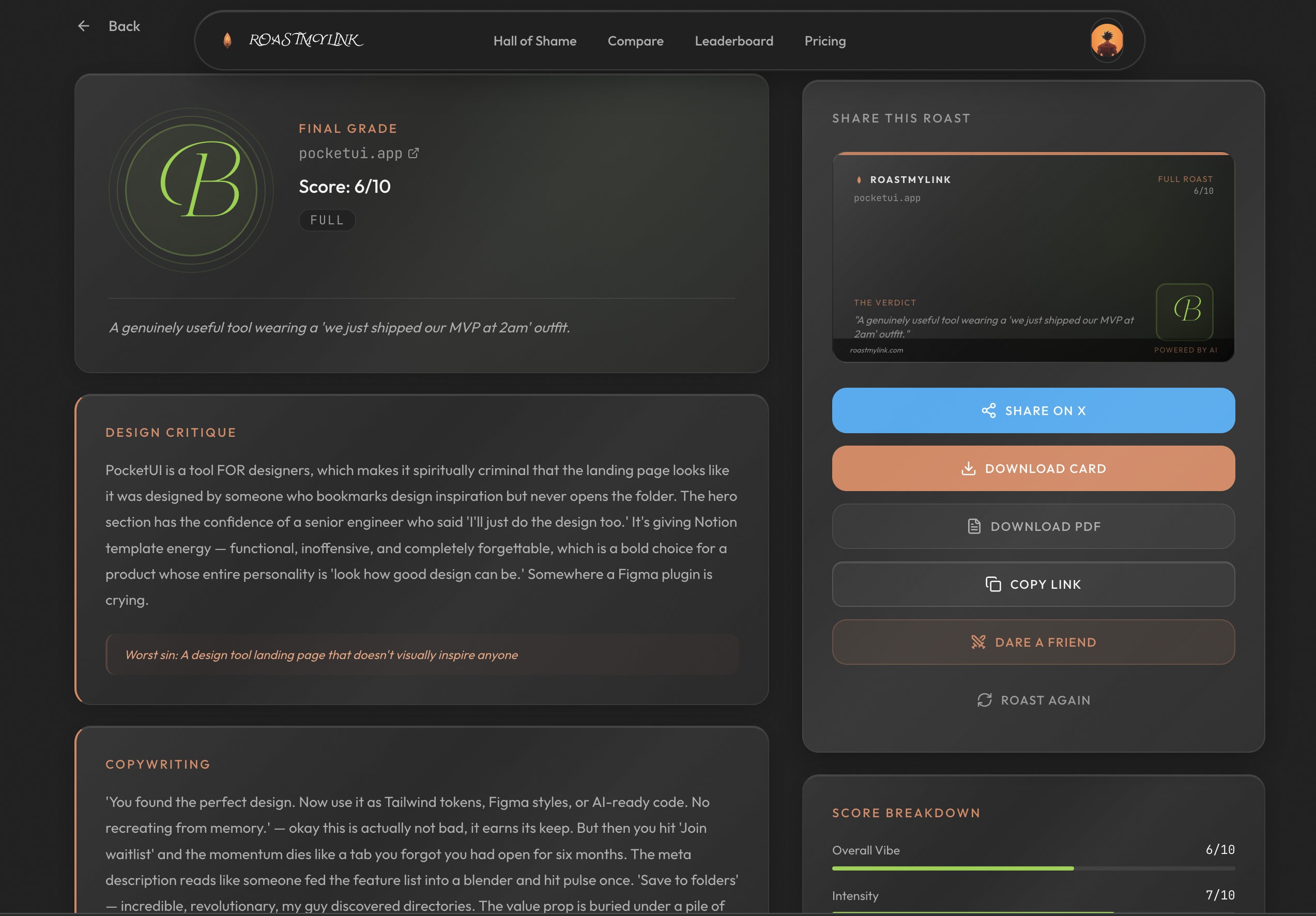This screenshot has width=1316, height=916.
Task: Click the Overall Vibe score bar
Action: pyautogui.click(x=1033, y=868)
